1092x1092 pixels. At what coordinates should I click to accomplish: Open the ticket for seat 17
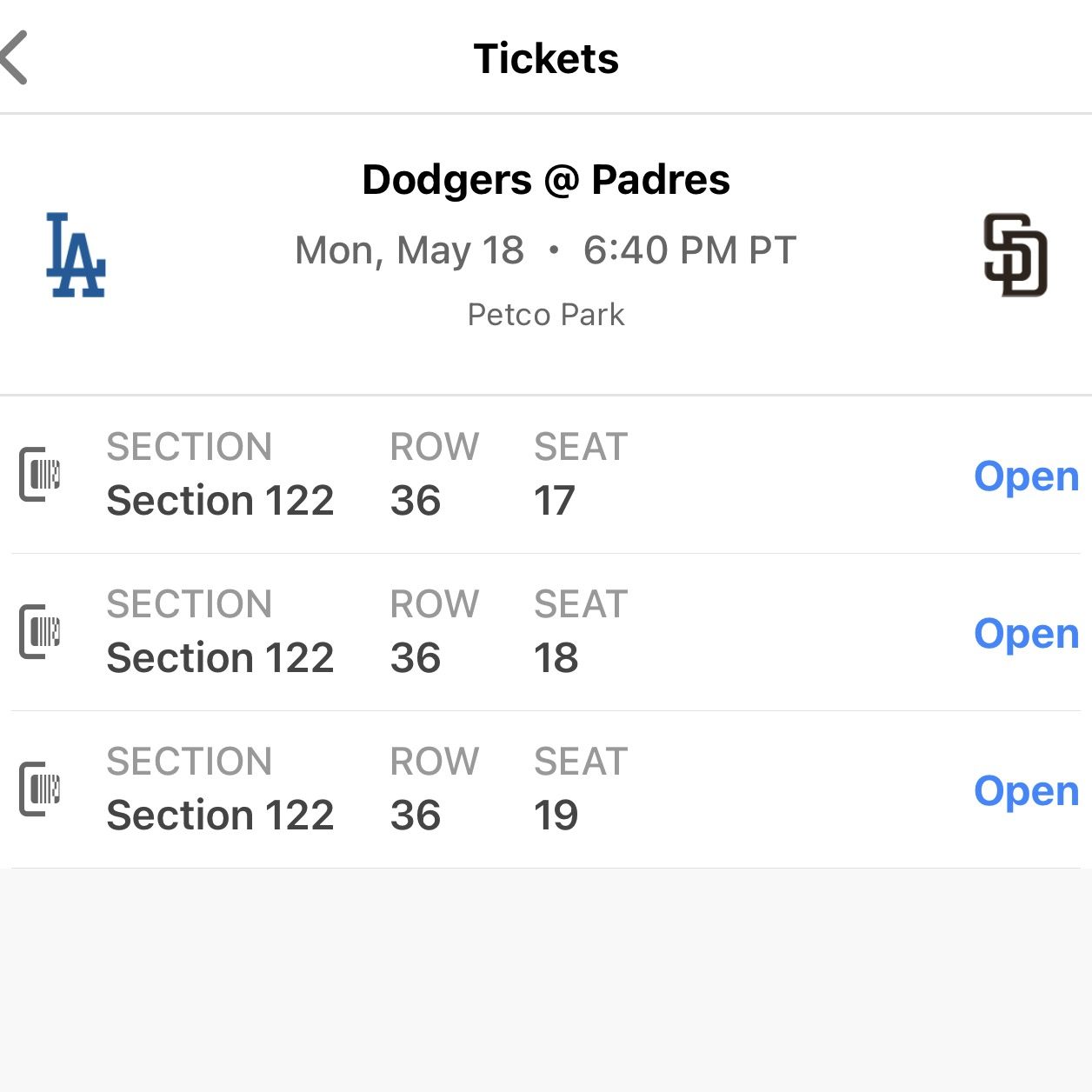point(1026,476)
